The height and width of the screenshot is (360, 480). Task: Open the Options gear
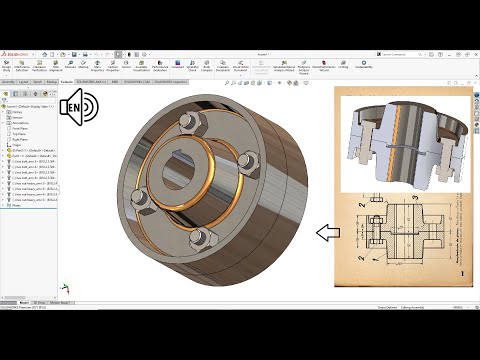coord(144,54)
